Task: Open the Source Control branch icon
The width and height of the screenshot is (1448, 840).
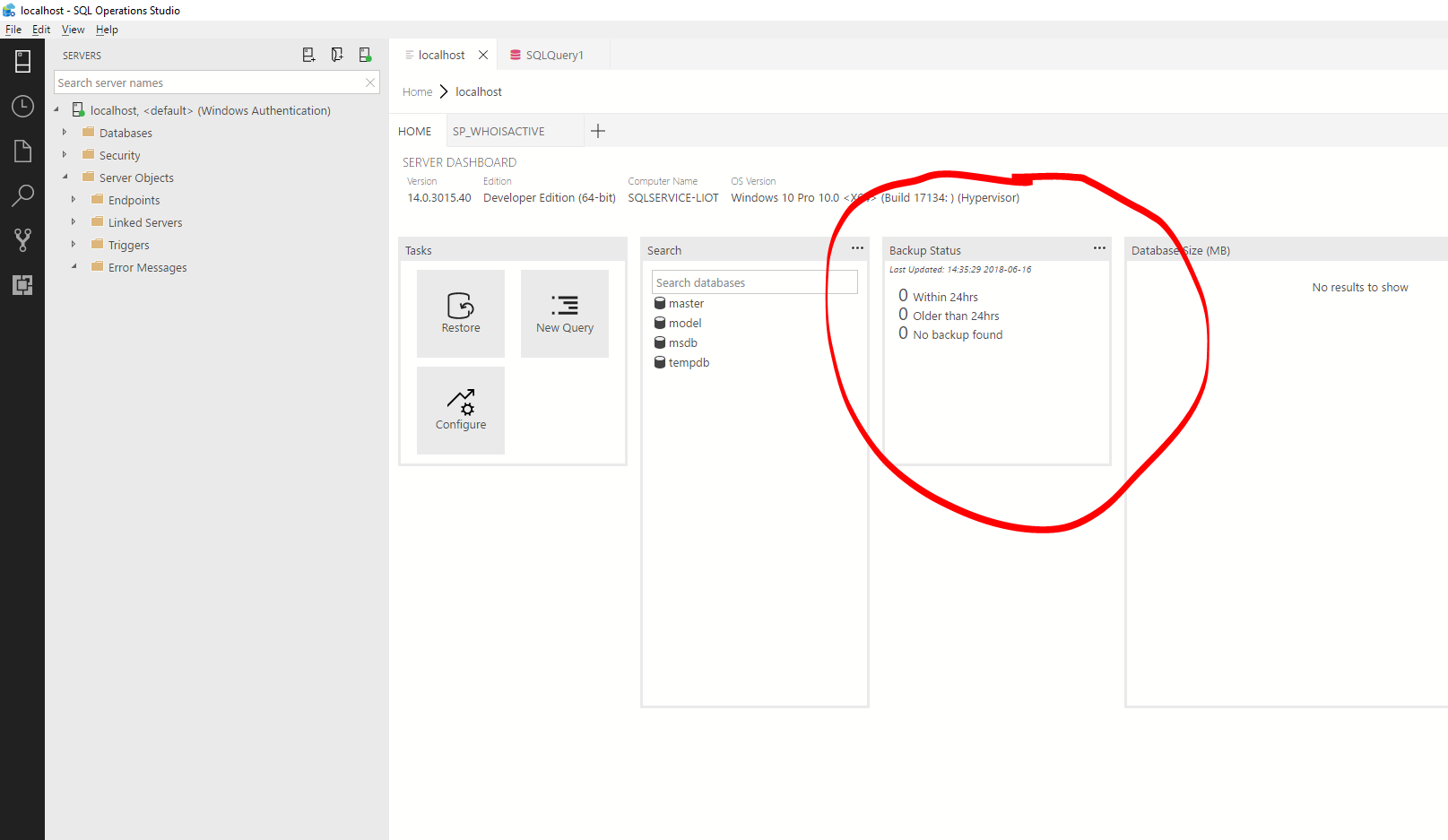Action: point(22,239)
